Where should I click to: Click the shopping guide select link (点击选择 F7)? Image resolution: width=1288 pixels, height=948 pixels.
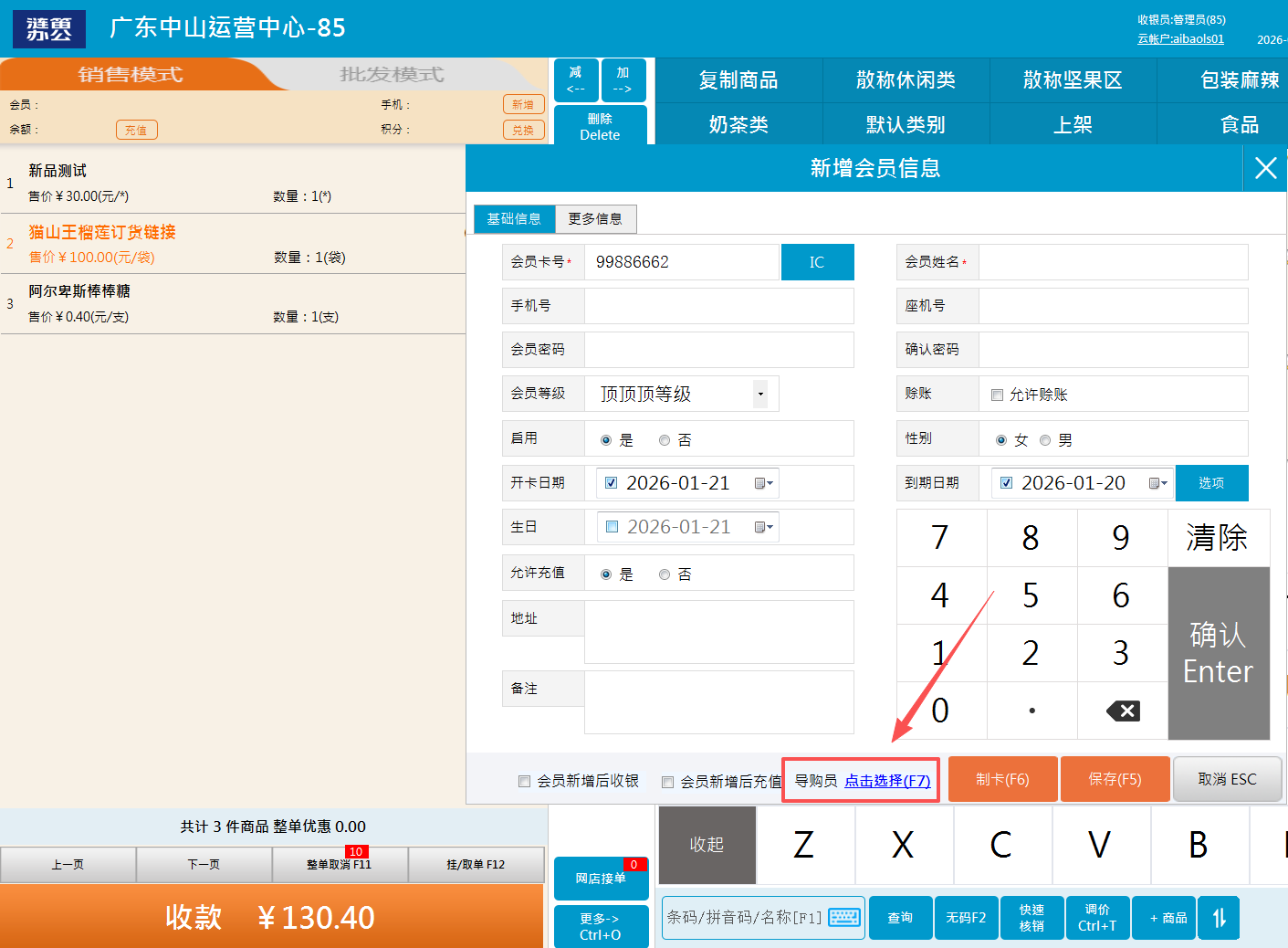click(x=886, y=781)
